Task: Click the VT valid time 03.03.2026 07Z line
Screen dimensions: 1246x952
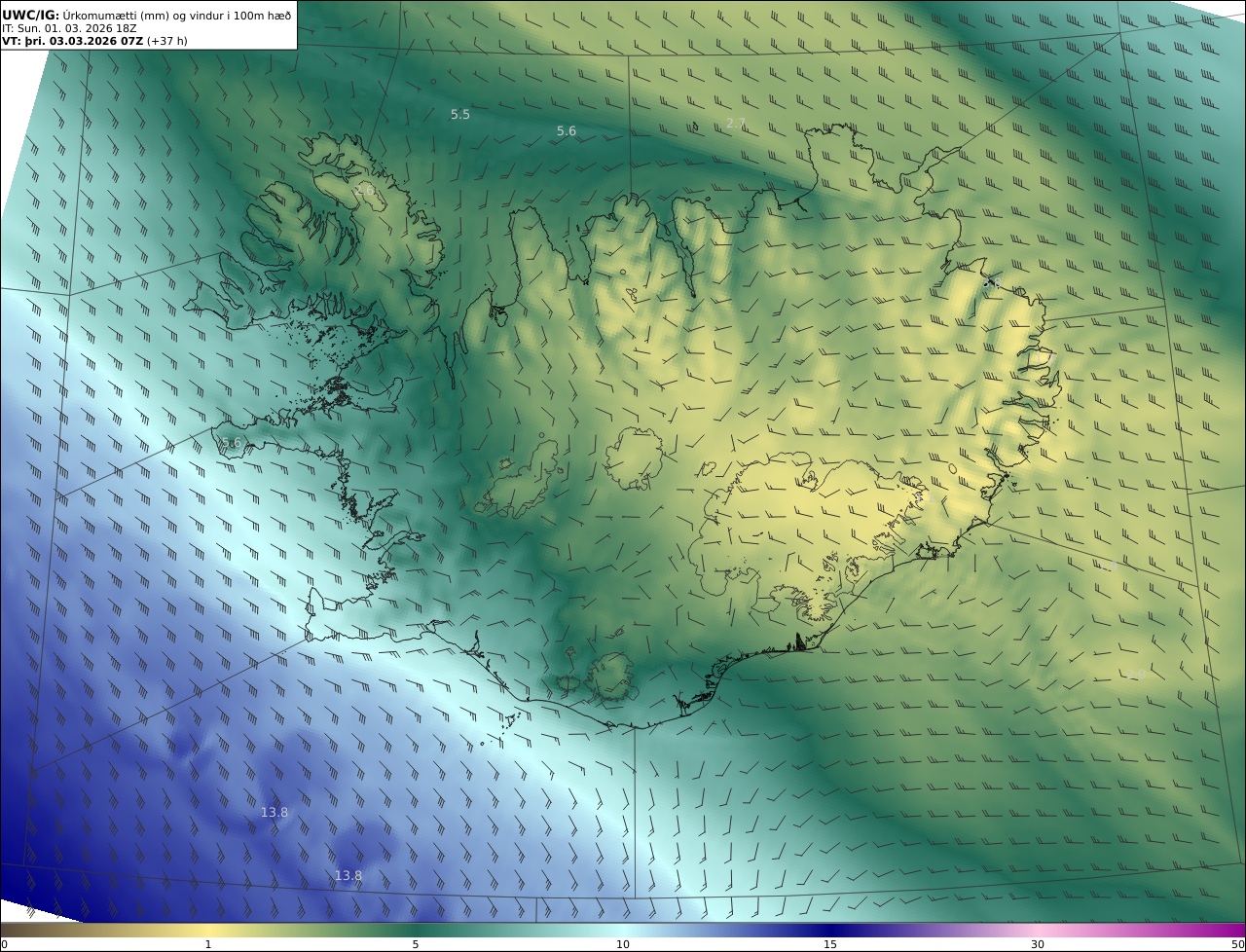Action: (94, 41)
